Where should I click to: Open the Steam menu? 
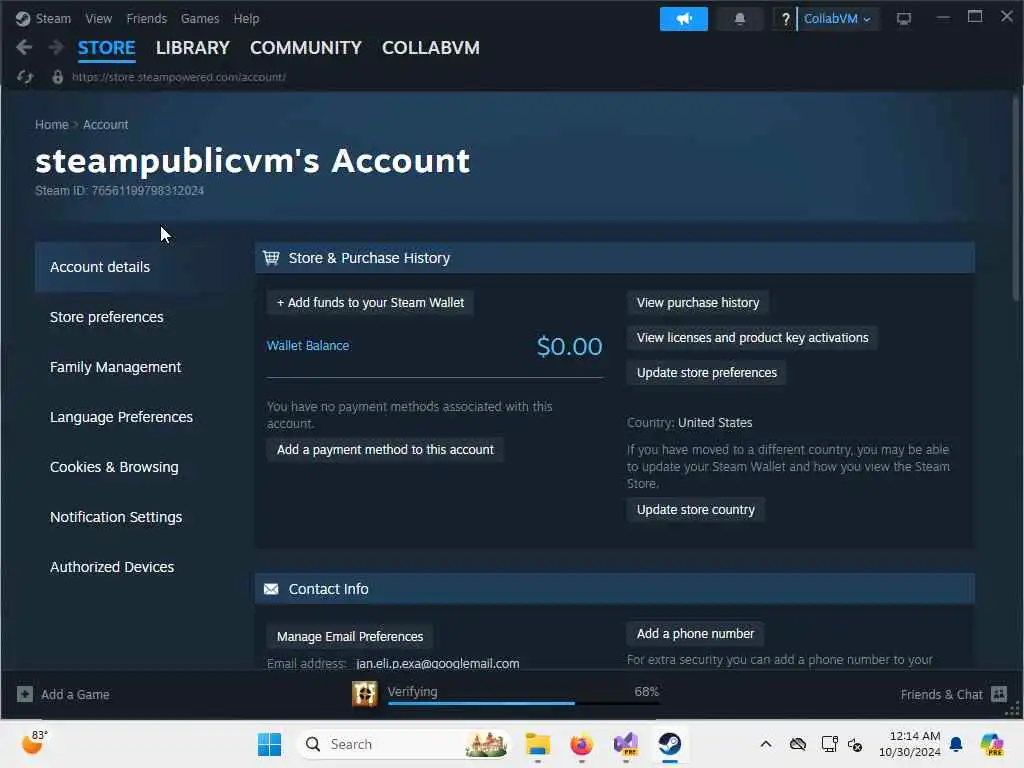coord(53,19)
